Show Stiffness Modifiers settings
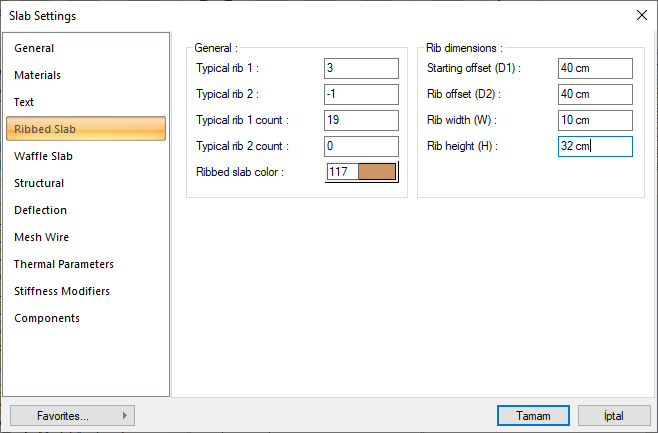 [x=62, y=291]
